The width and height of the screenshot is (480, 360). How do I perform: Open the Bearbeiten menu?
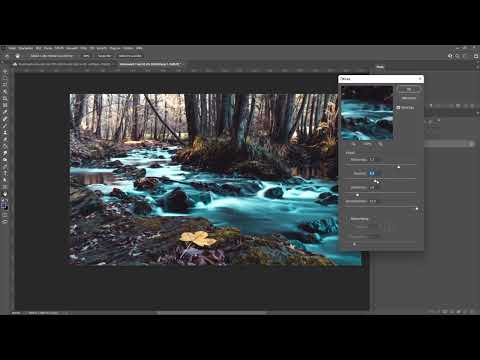[x=25, y=48]
